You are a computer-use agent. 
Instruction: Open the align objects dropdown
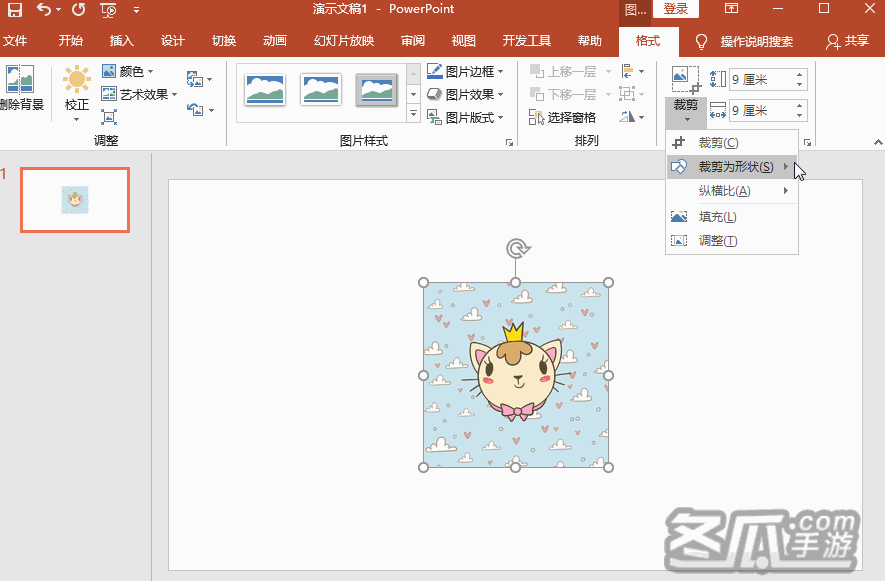click(632, 71)
